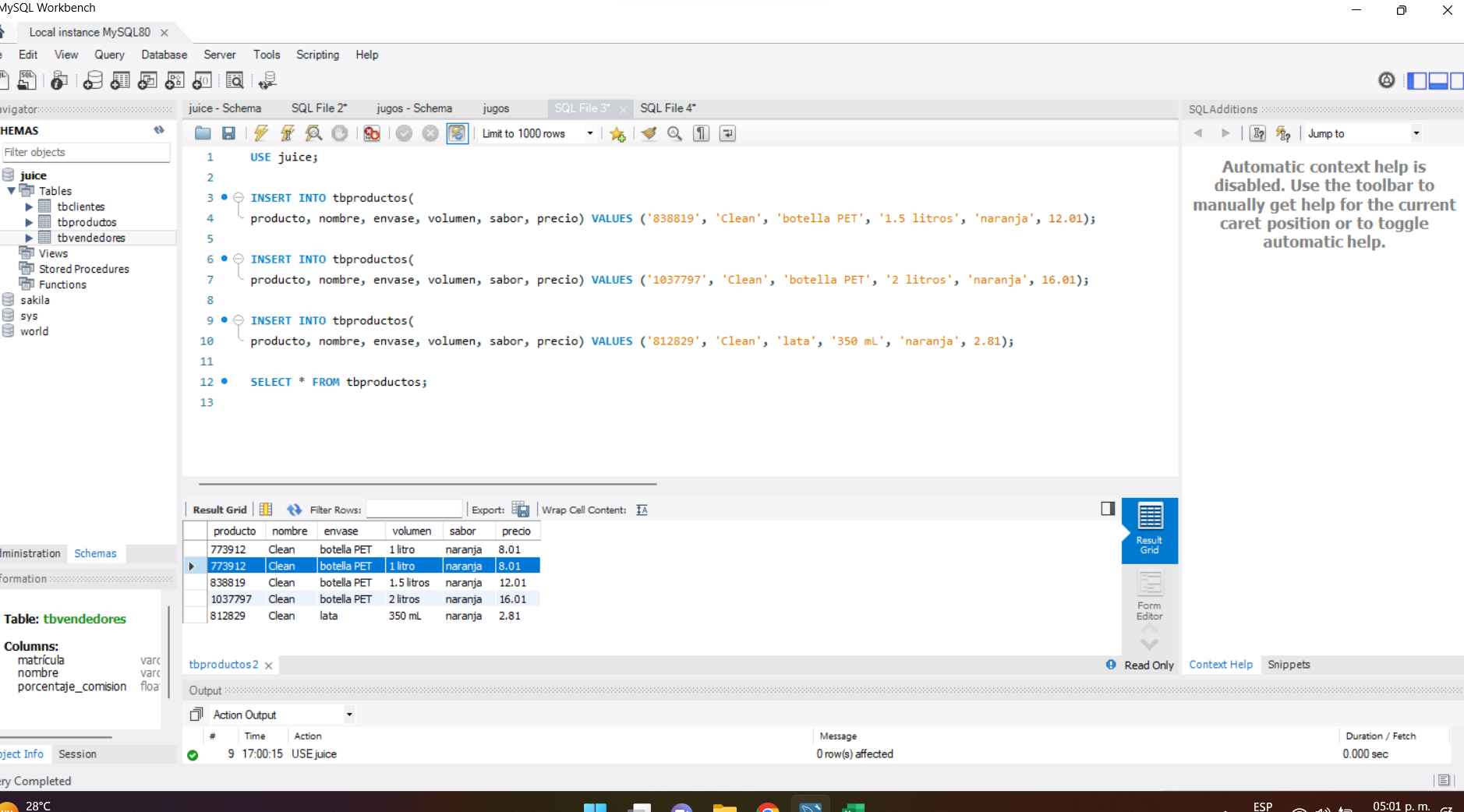Open Workbench preferences gear icon
Screen dimensions: 1464x812
(x=1387, y=80)
